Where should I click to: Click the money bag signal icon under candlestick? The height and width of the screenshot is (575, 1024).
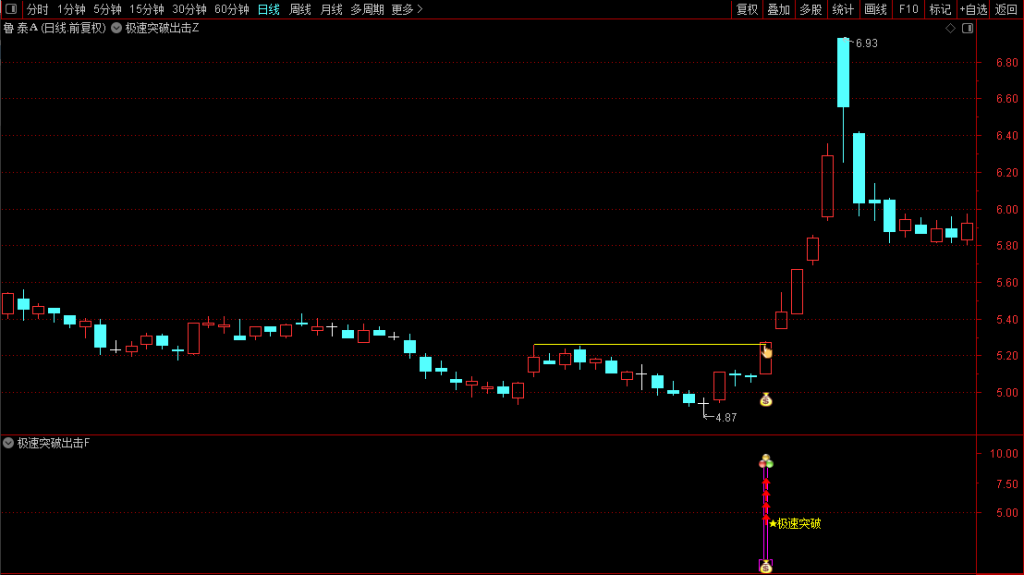pyautogui.click(x=766, y=400)
